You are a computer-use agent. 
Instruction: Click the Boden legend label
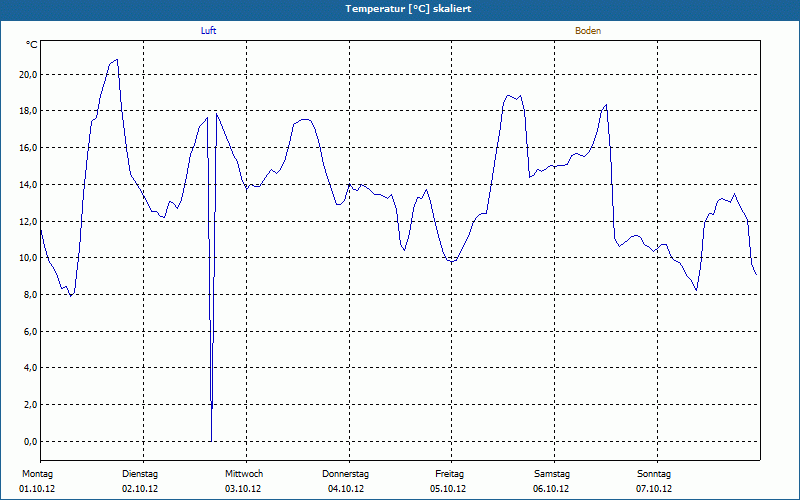588,31
